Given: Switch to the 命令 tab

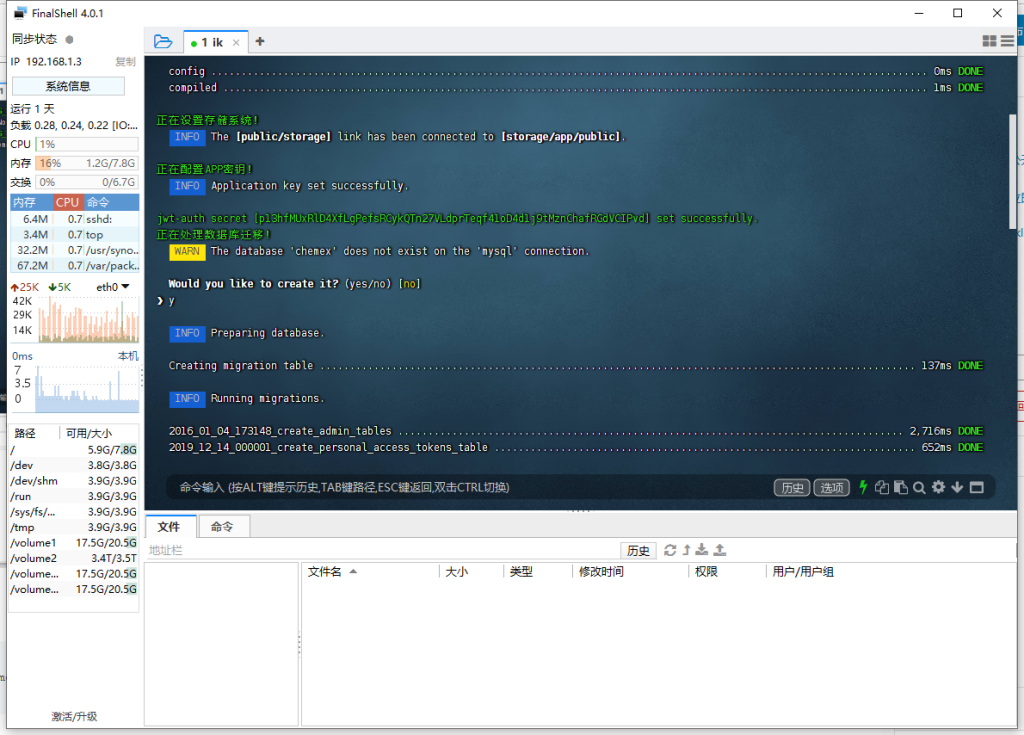Looking at the screenshot, I should [x=222, y=527].
